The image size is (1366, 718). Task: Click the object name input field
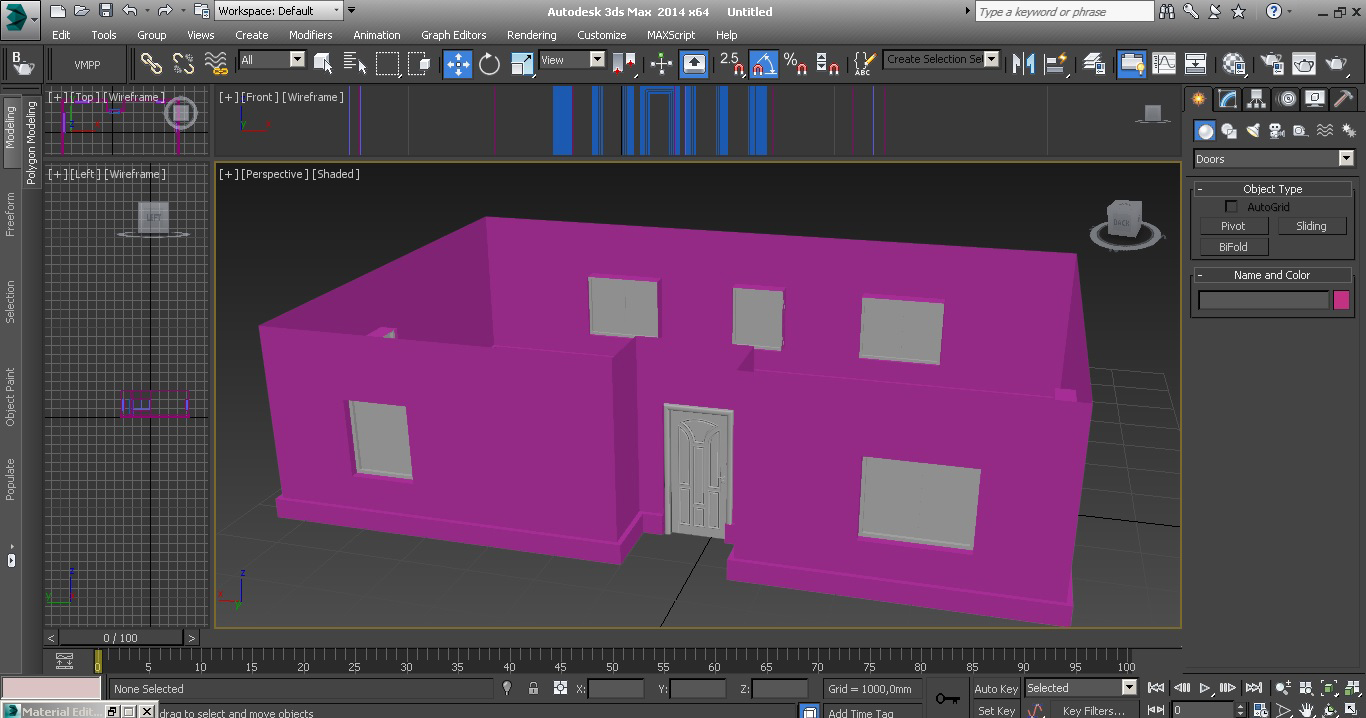(x=1264, y=300)
